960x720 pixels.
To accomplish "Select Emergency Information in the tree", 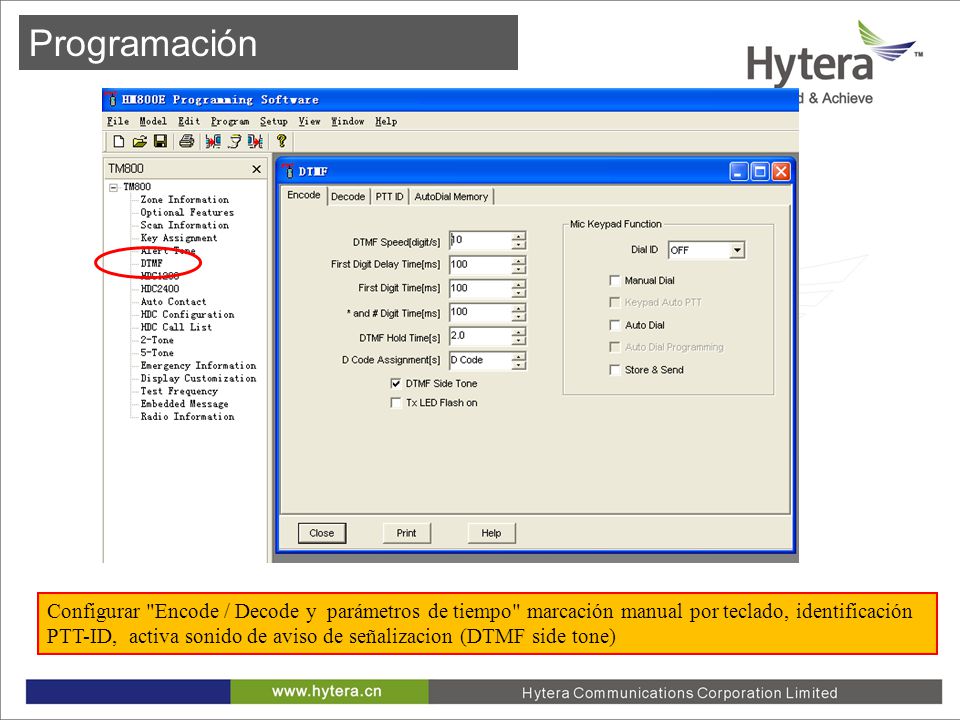I will click(x=199, y=366).
